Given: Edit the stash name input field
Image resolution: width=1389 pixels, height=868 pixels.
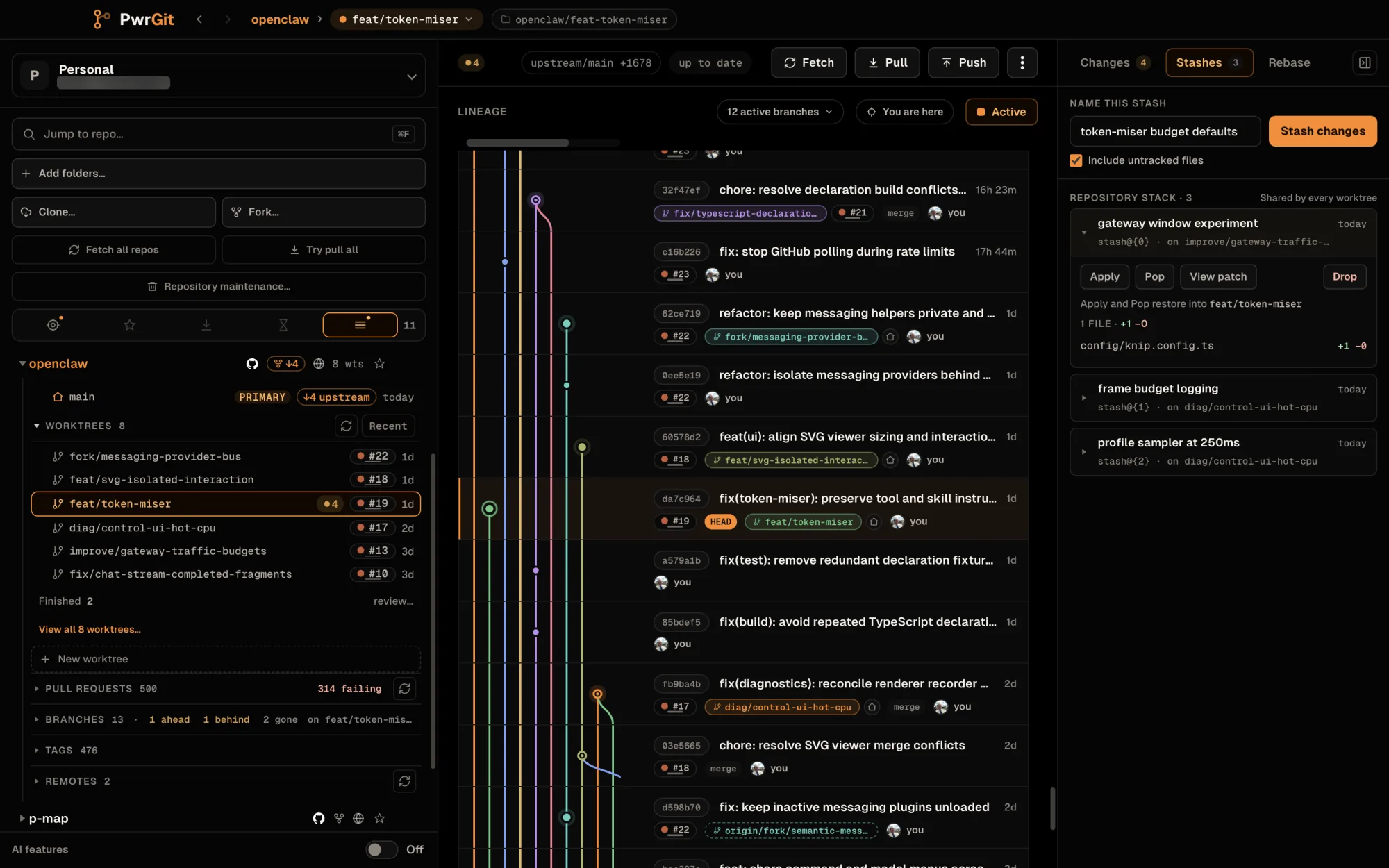Looking at the screenshot, I should coord(1165,131).
